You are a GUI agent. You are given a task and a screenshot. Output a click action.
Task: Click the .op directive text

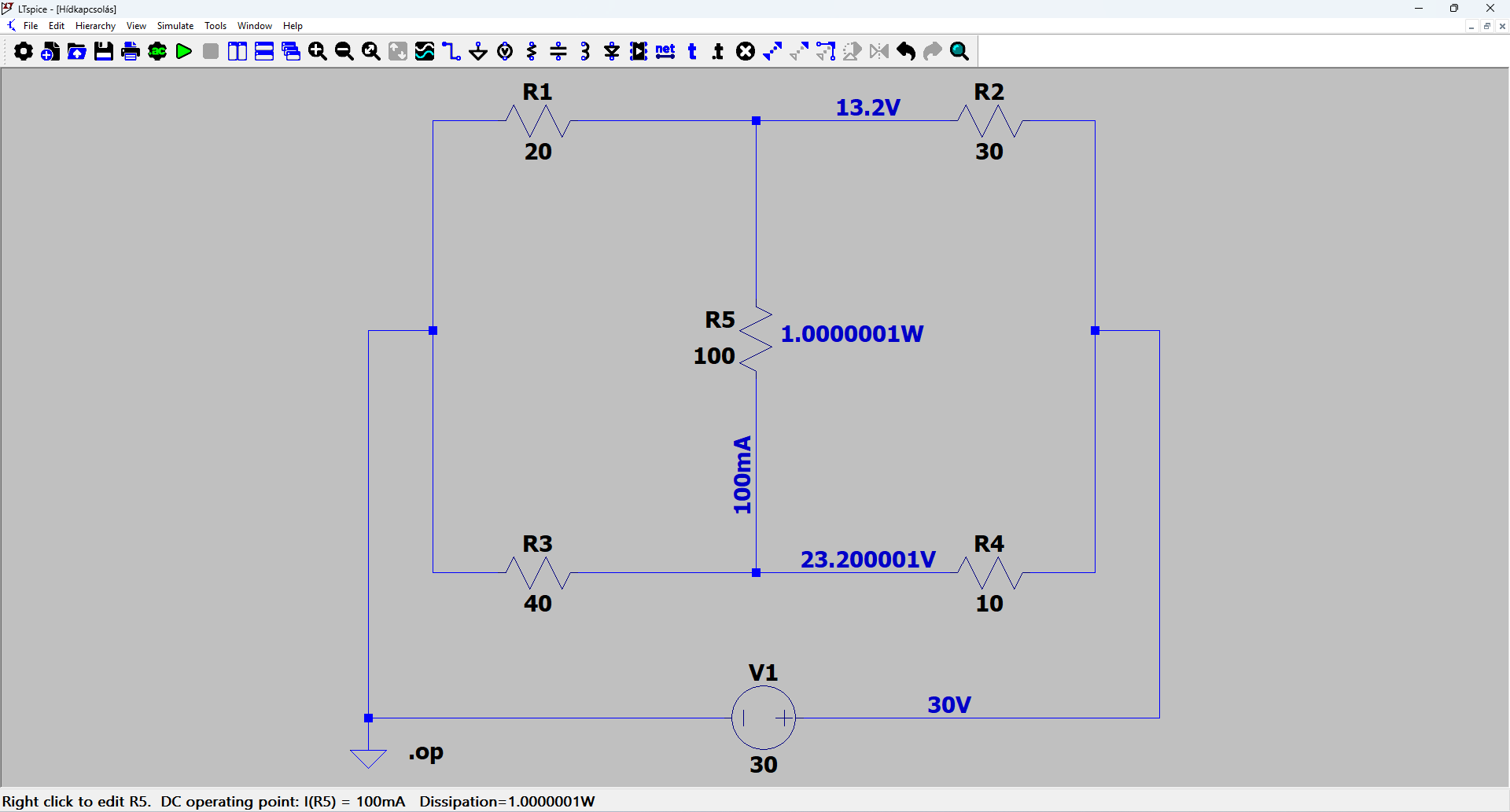click(x=425, y=752)
